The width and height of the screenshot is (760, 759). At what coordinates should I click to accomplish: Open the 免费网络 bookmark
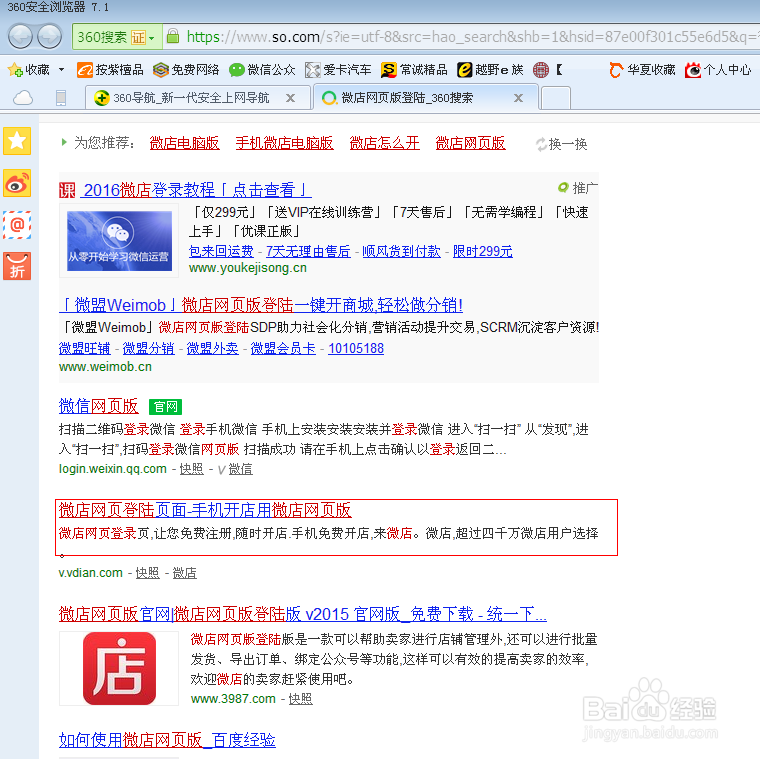(x=186, y=70)
